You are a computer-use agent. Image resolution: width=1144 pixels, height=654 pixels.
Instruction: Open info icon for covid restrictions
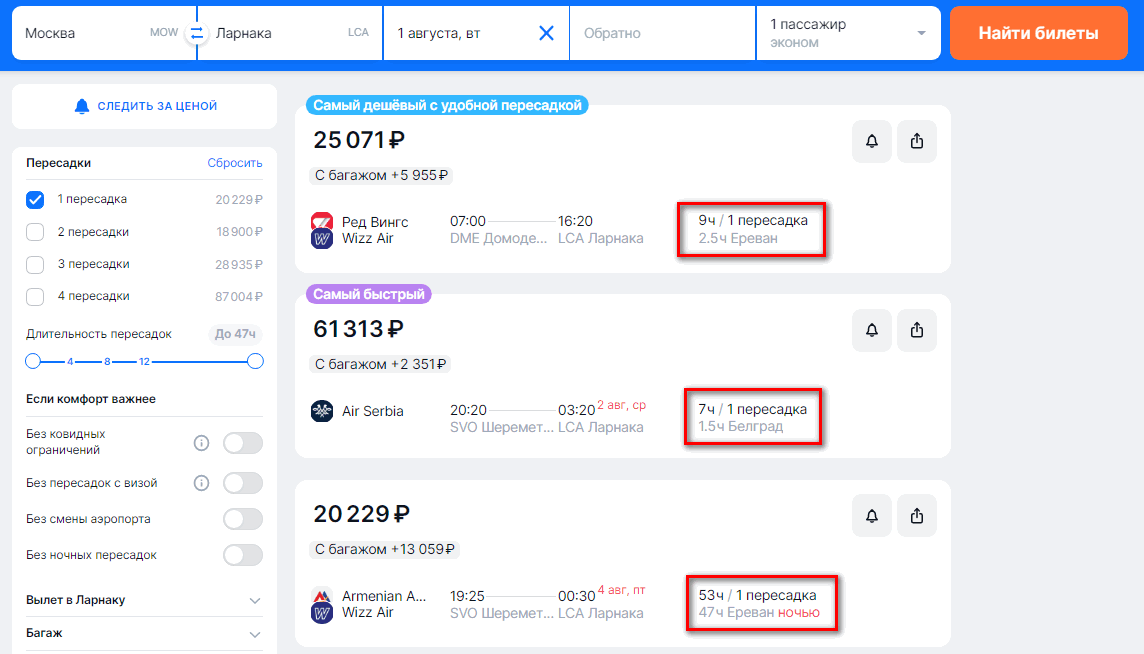click(x=201, y=443)
